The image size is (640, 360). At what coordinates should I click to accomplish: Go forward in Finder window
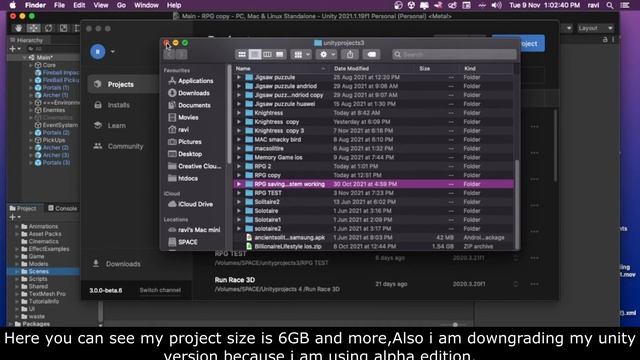coord(182,54)
